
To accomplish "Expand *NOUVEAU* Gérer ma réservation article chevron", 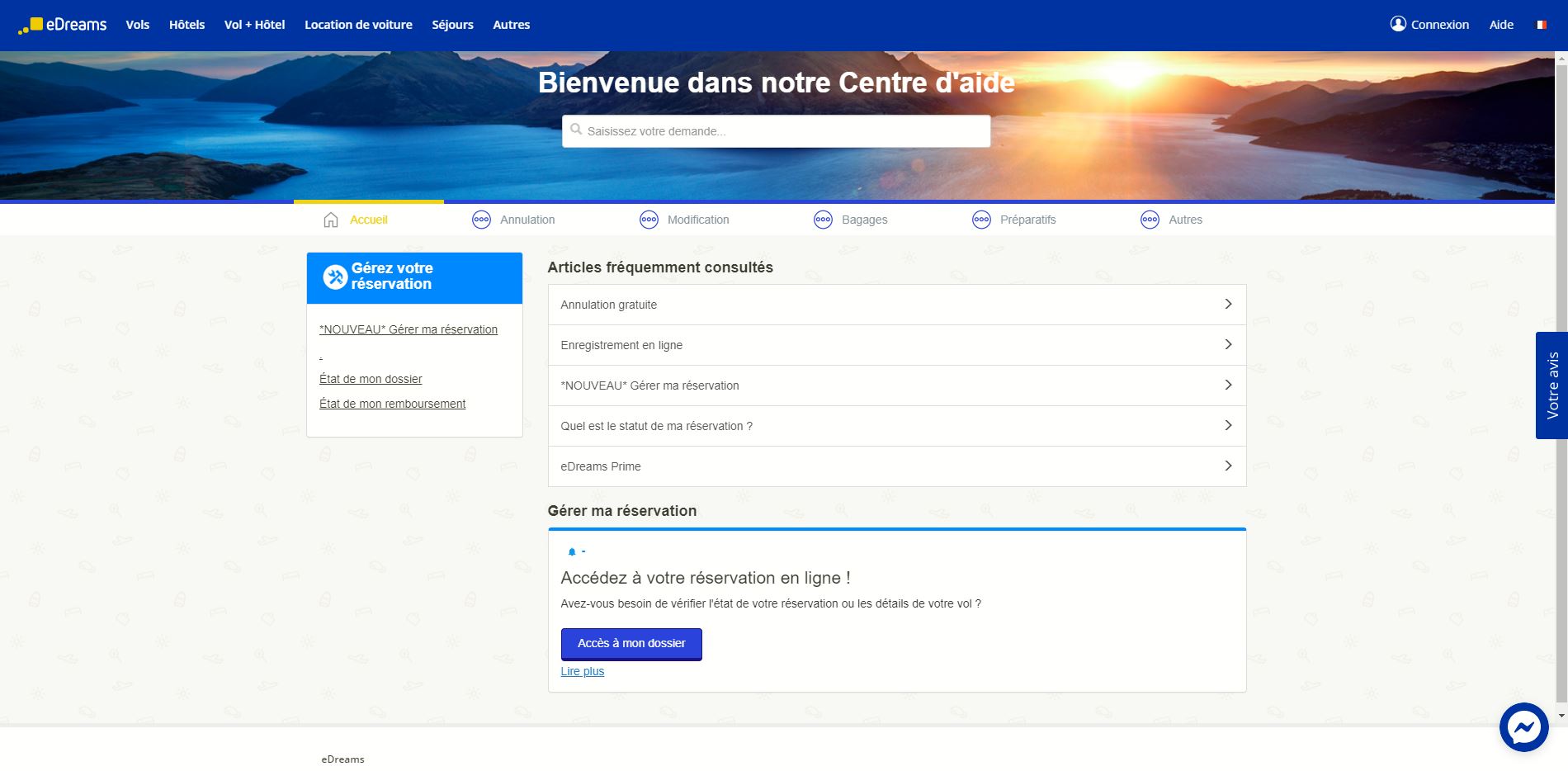I will [1228, 385].
